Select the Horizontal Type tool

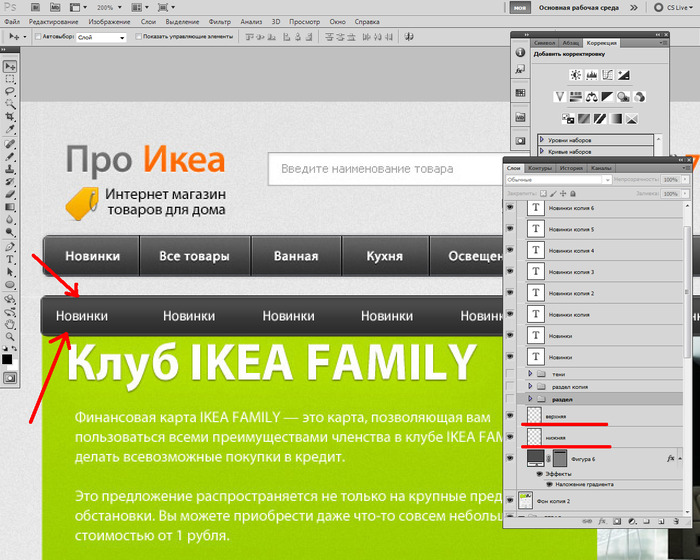[10, 259]
